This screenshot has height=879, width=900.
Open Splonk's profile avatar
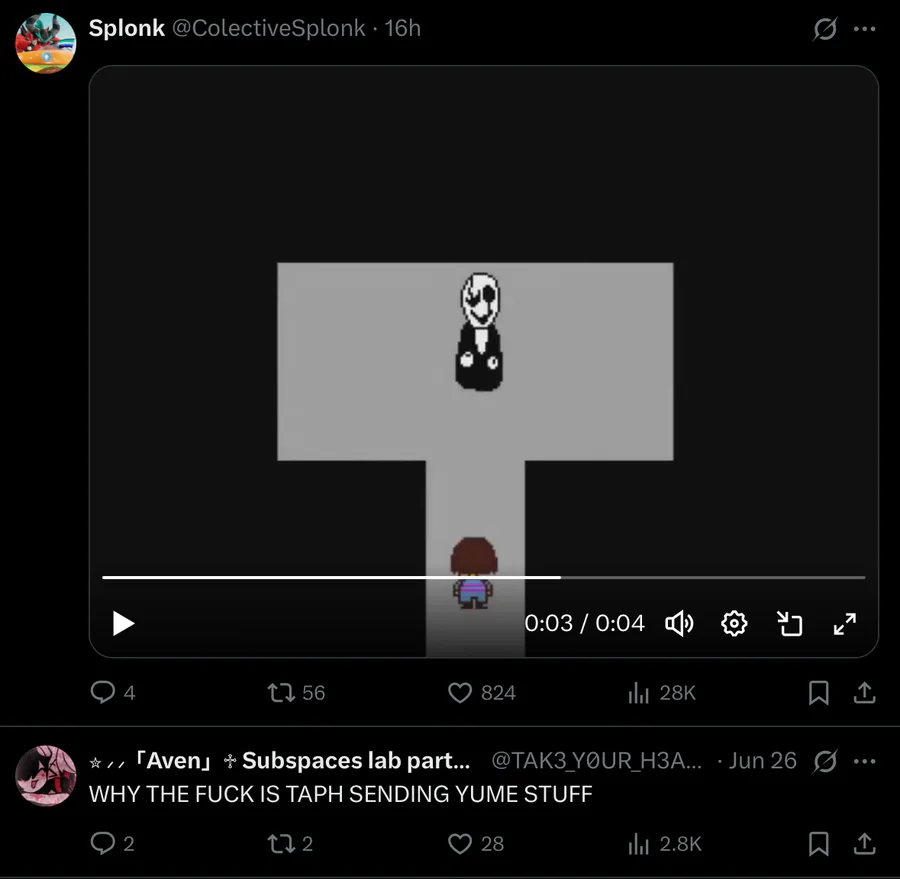pos(45,44)
